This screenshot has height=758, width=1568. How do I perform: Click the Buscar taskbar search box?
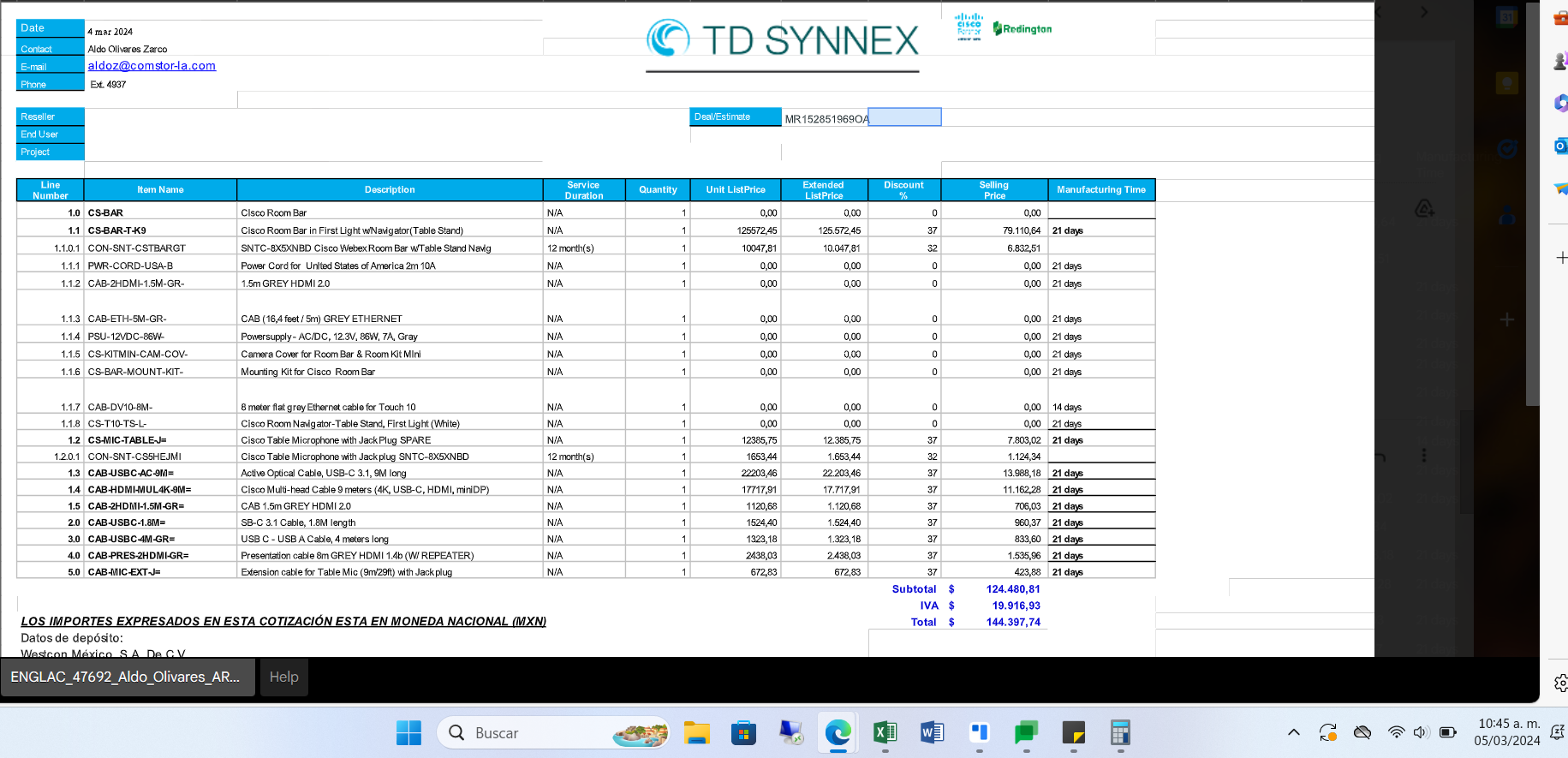coord(553,733)
